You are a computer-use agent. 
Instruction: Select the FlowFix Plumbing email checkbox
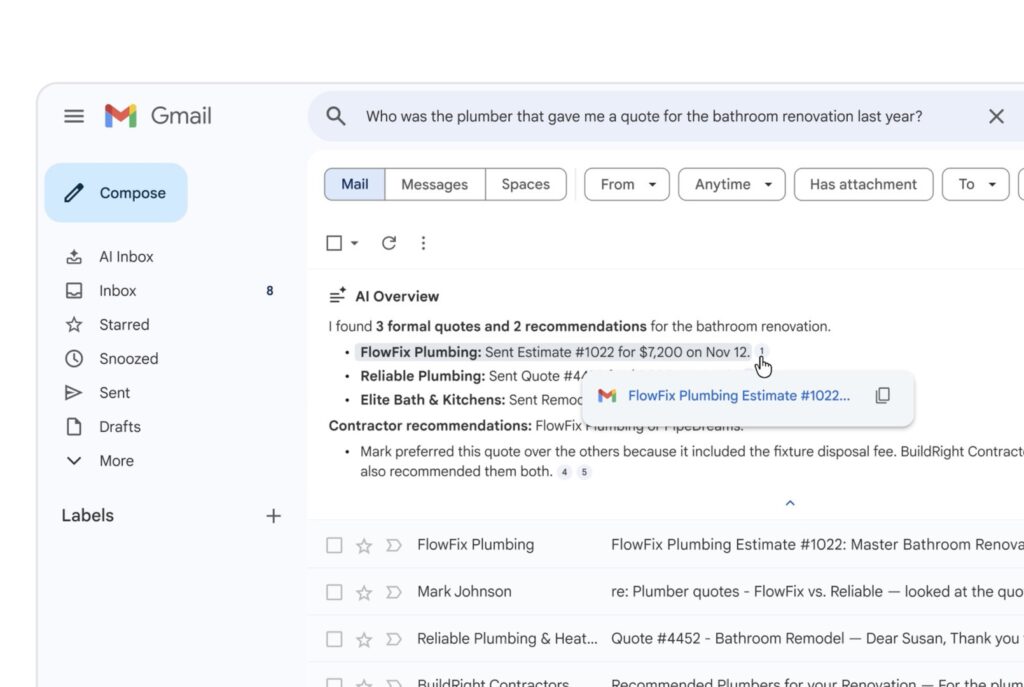click(334, 545)
